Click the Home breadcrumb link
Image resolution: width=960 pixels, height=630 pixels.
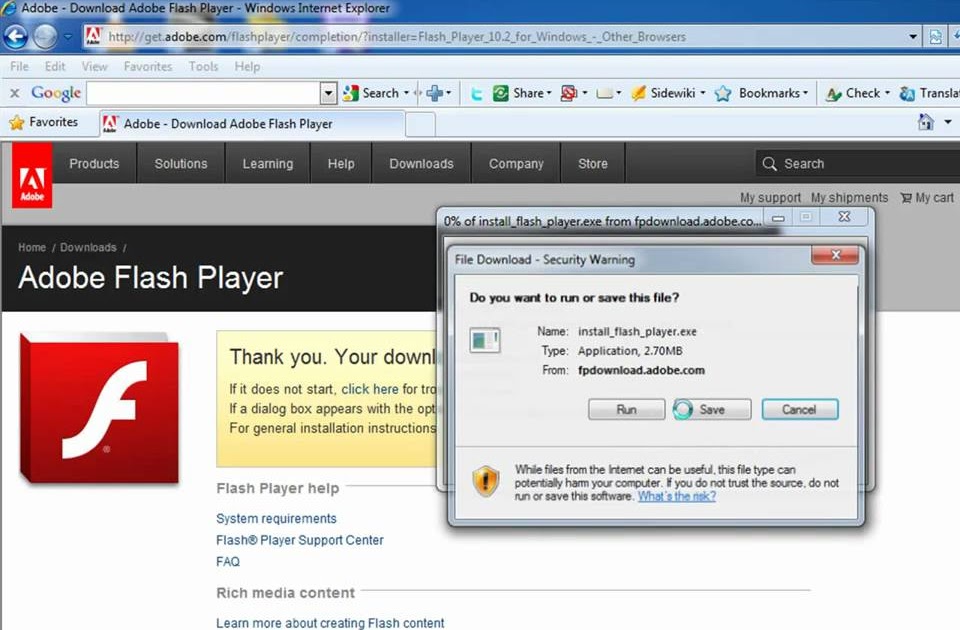coord(32,247)
